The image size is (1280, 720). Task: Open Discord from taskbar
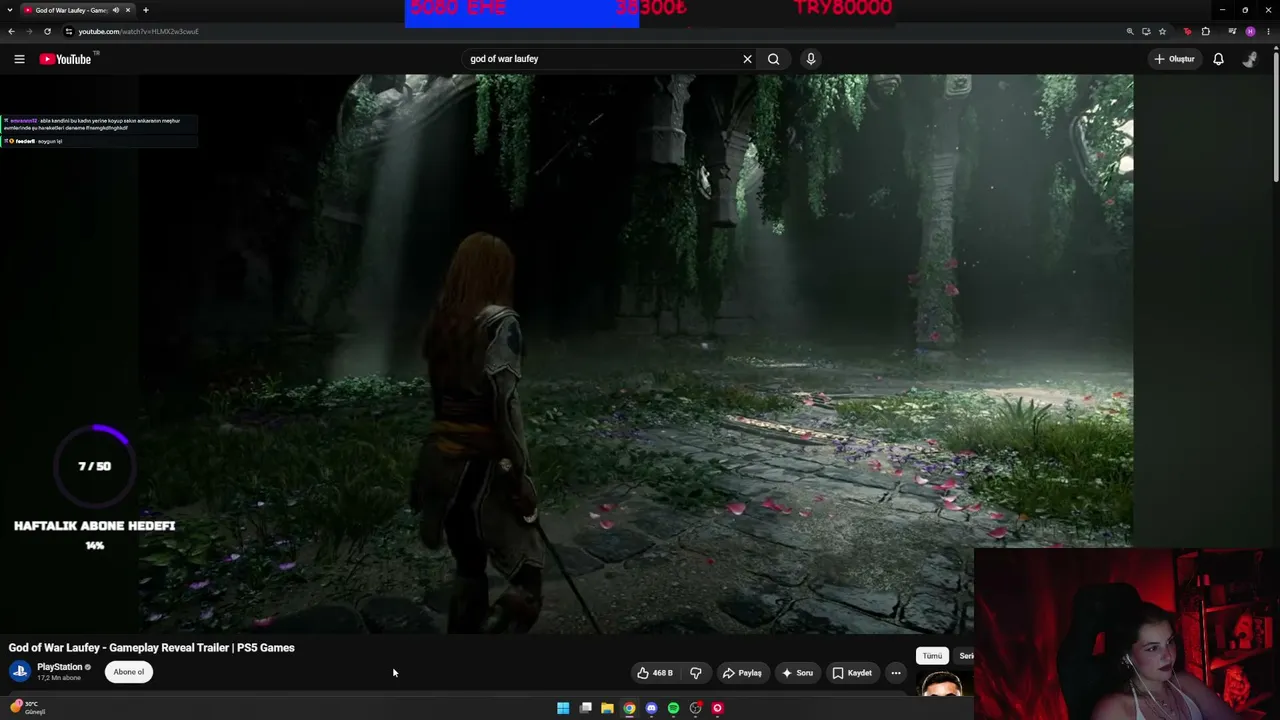(x=651, y=708)
